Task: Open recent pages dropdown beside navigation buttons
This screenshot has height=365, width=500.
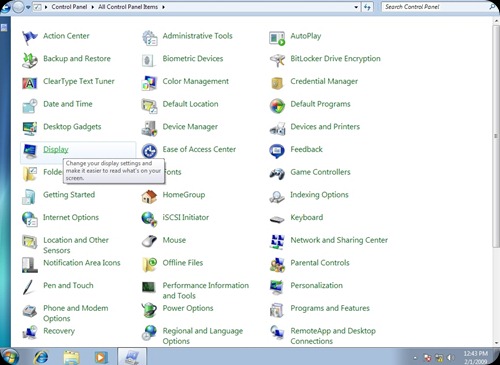Action: coord(28,7)
